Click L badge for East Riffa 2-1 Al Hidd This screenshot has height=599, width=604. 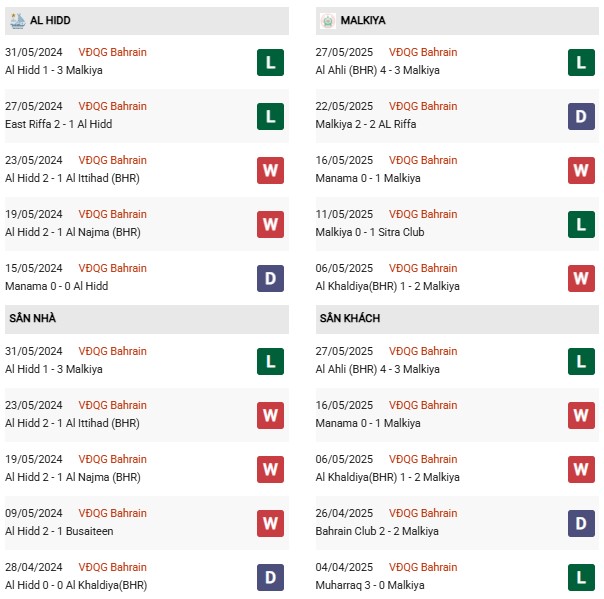pyautogui.click(x=270, y=116)
